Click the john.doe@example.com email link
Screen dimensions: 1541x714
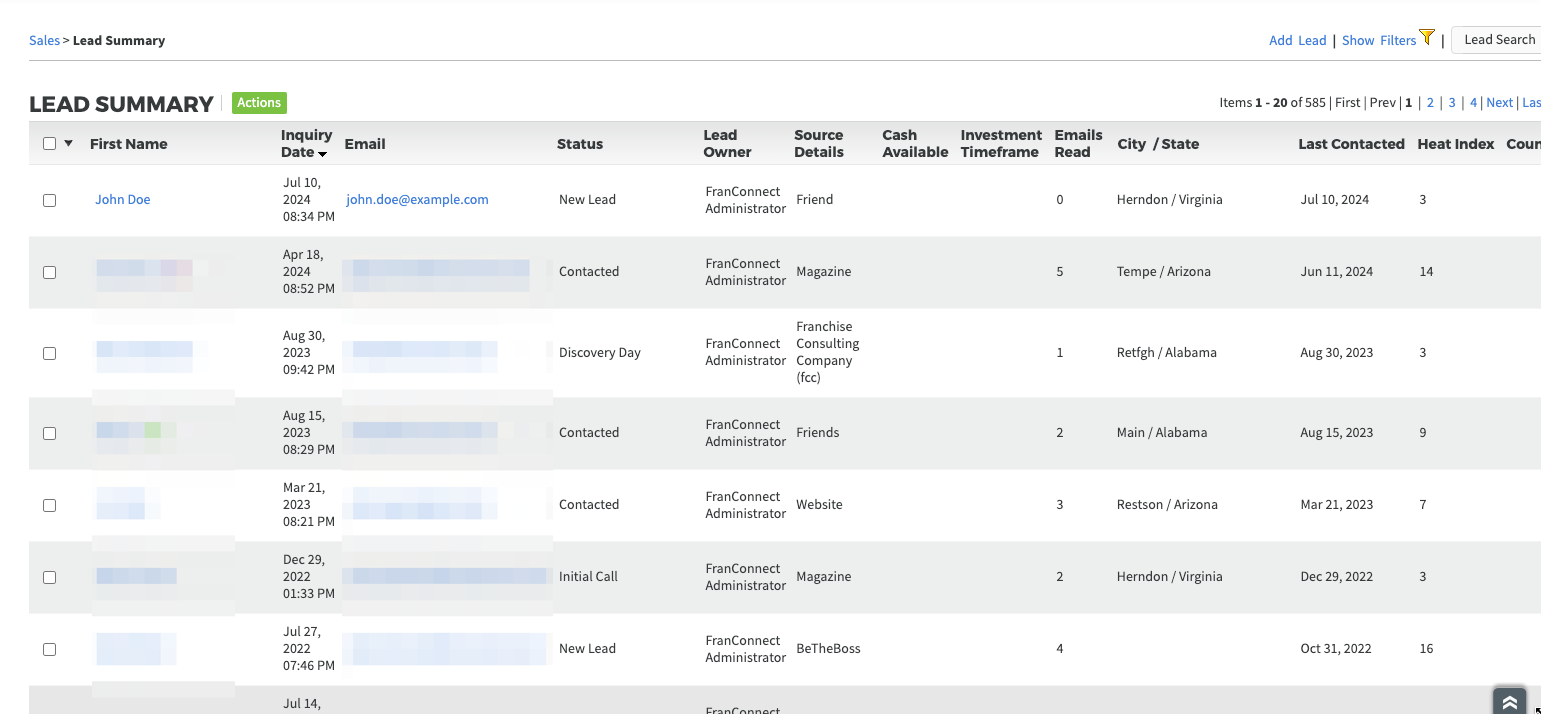click(x=417, y=200)
